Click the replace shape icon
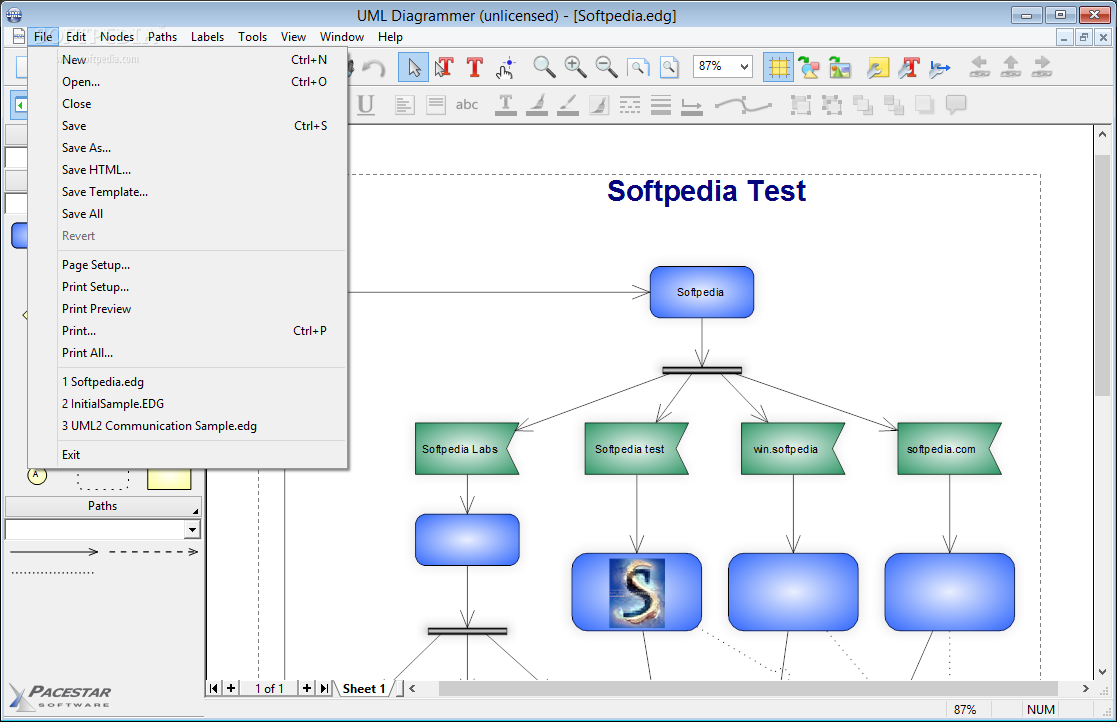The height and width of the screenshot is (722, 1117). [809, 68]
